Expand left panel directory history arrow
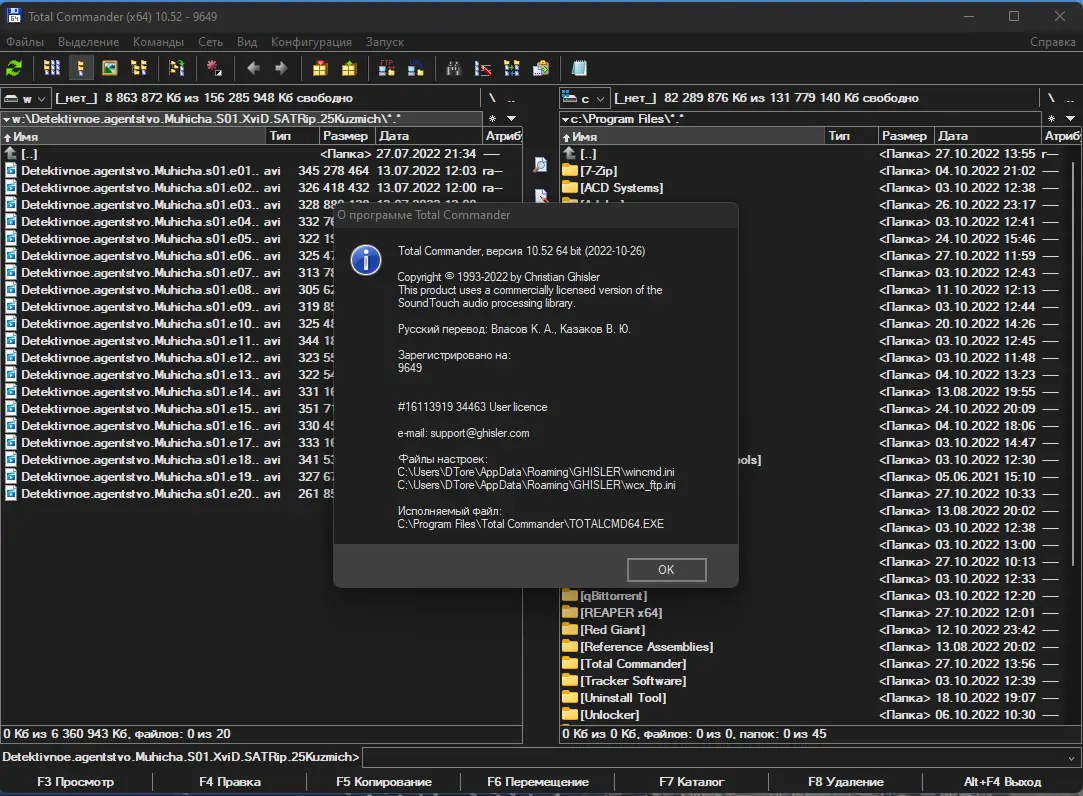Viewport: 1083px width, 796px height. pyautogui.click(x=511, y=118)
